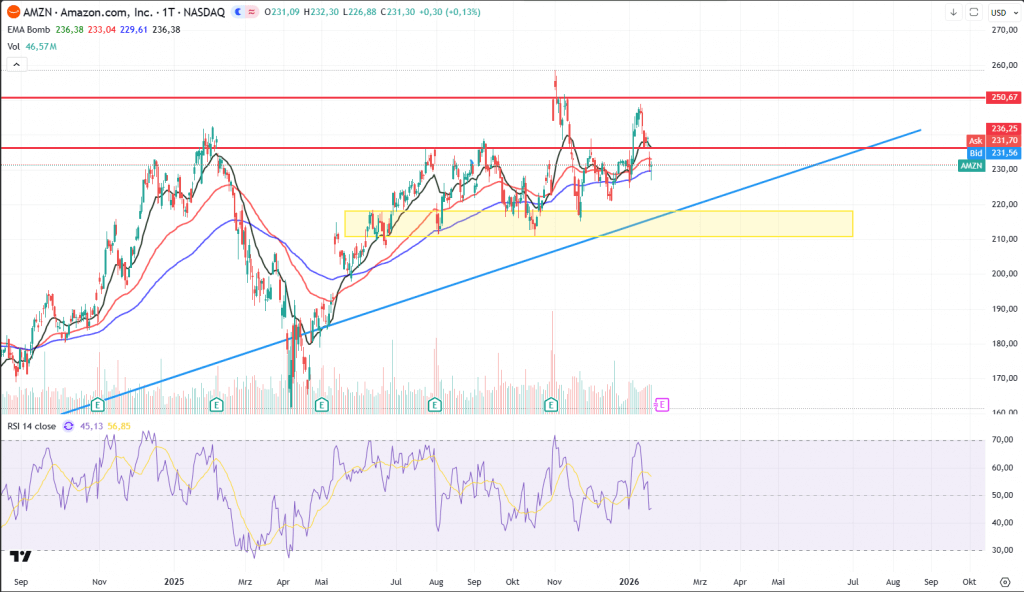Click the down arrow icon beside USD
The width and height of the screenshot is (1024, 592).
coord(954,12)
